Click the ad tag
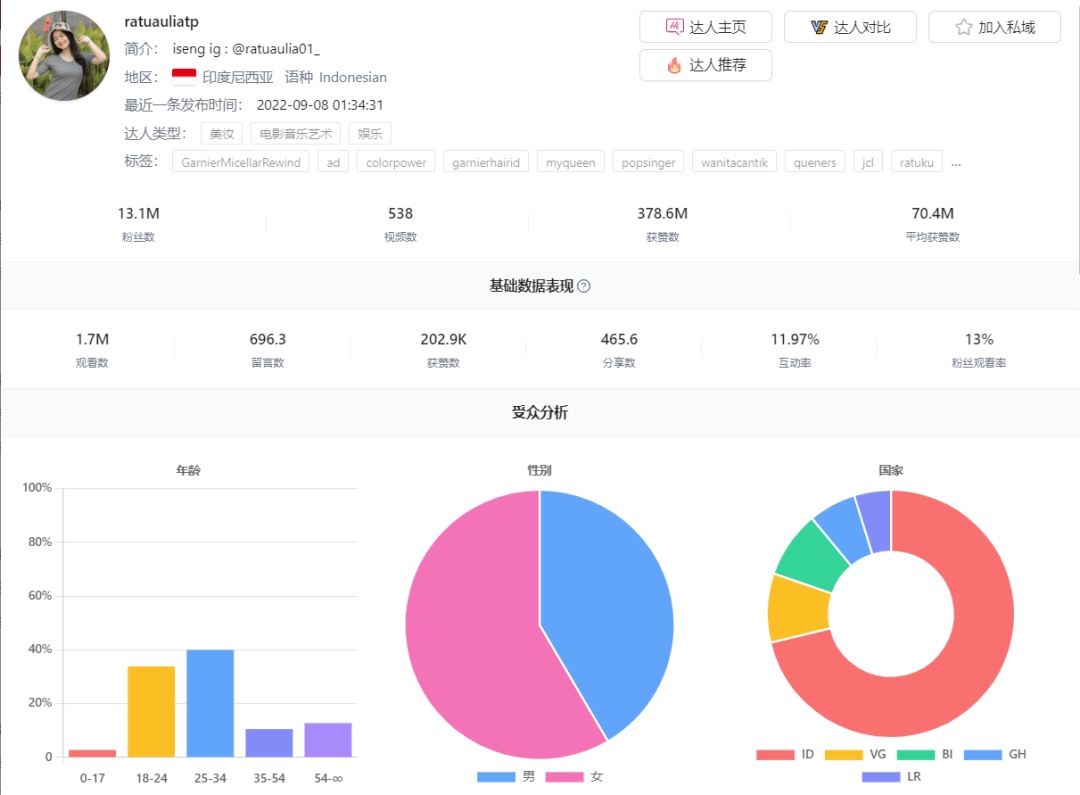This screenshot has width=1080, height=795. 333,162
